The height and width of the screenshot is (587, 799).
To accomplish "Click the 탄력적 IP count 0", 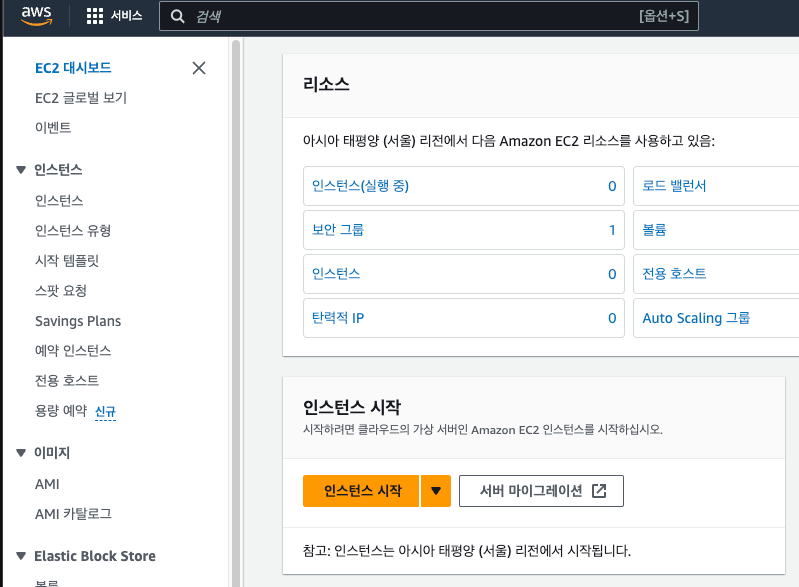I will [x=612, y=318].
